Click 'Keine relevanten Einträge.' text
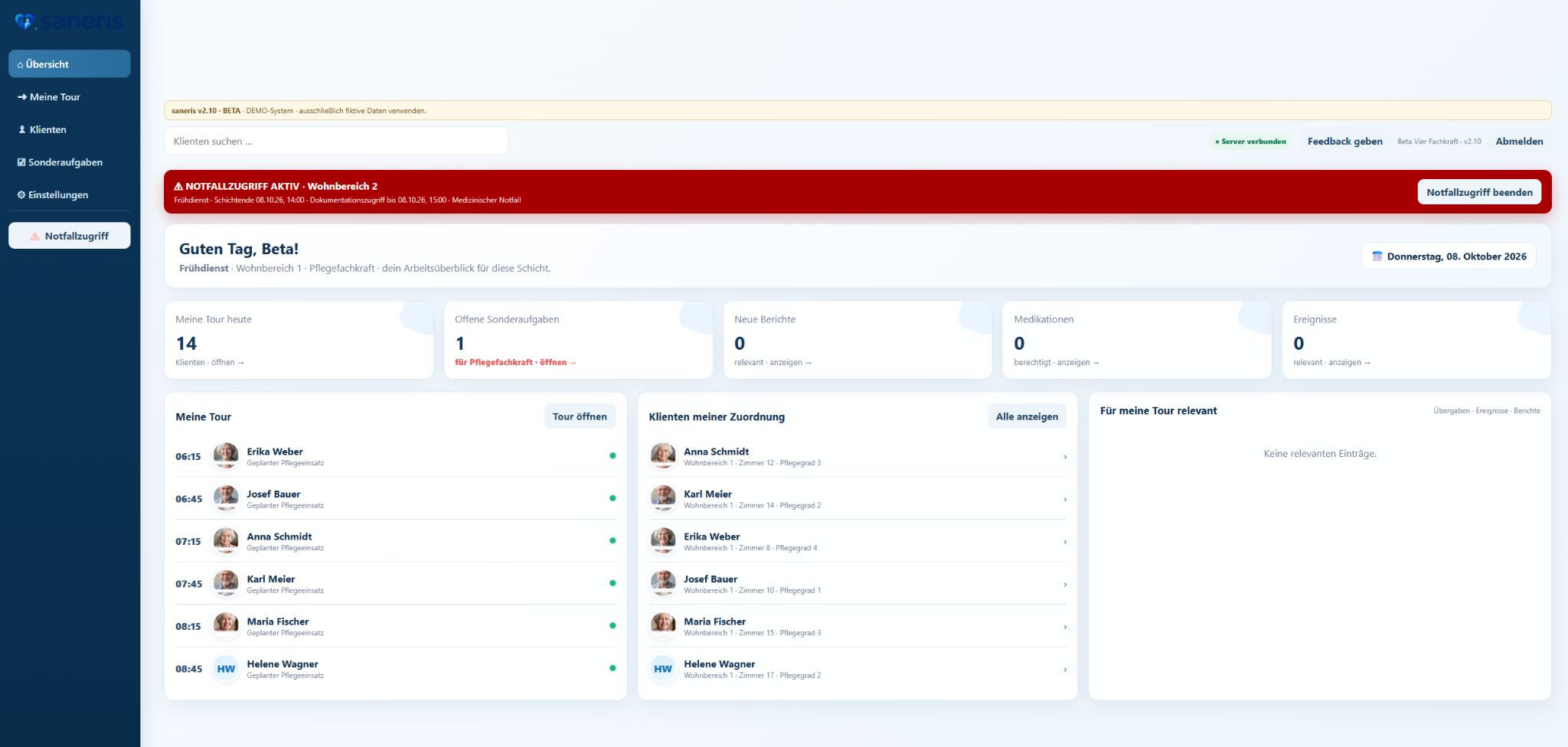1568x747 pixels. [x=1320, y=454]
